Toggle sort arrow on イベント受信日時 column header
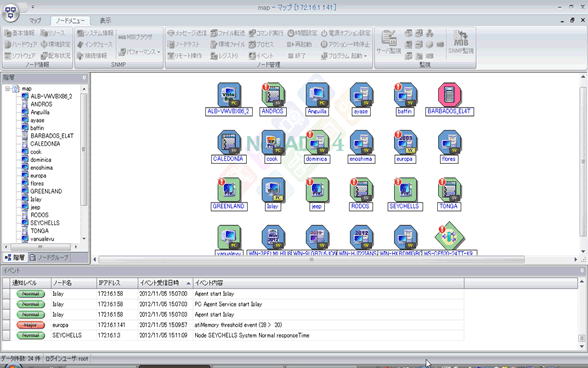 (188, 283)
